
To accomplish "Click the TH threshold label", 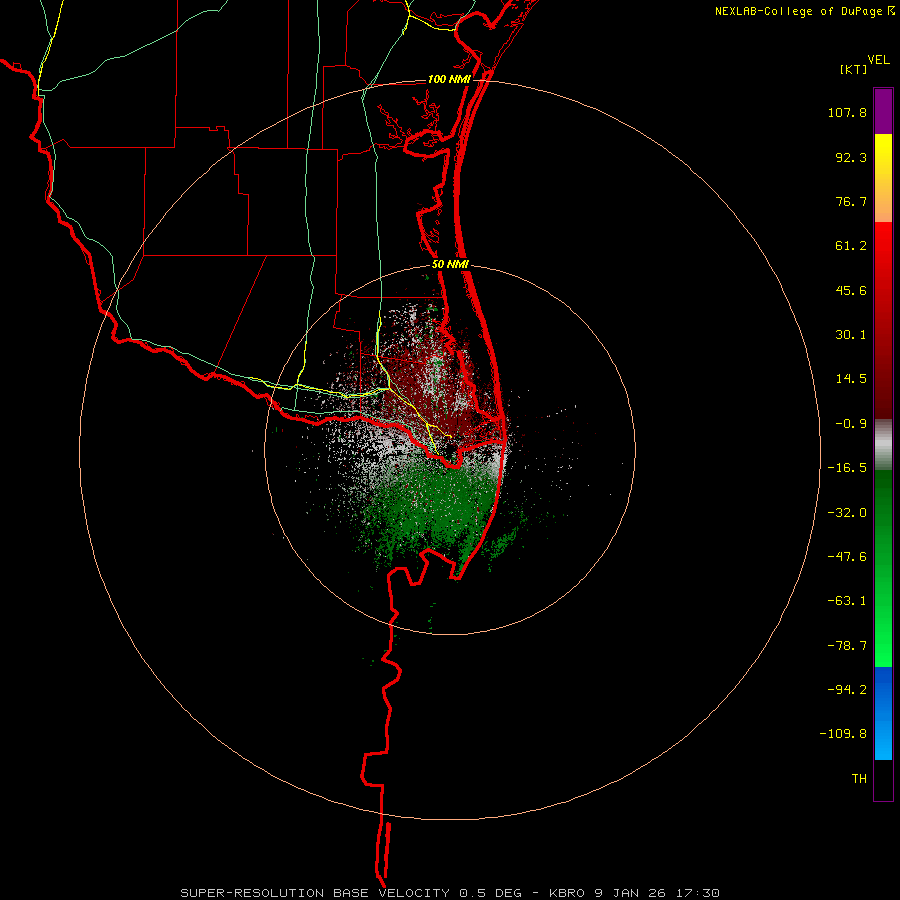I will (859, 779).
